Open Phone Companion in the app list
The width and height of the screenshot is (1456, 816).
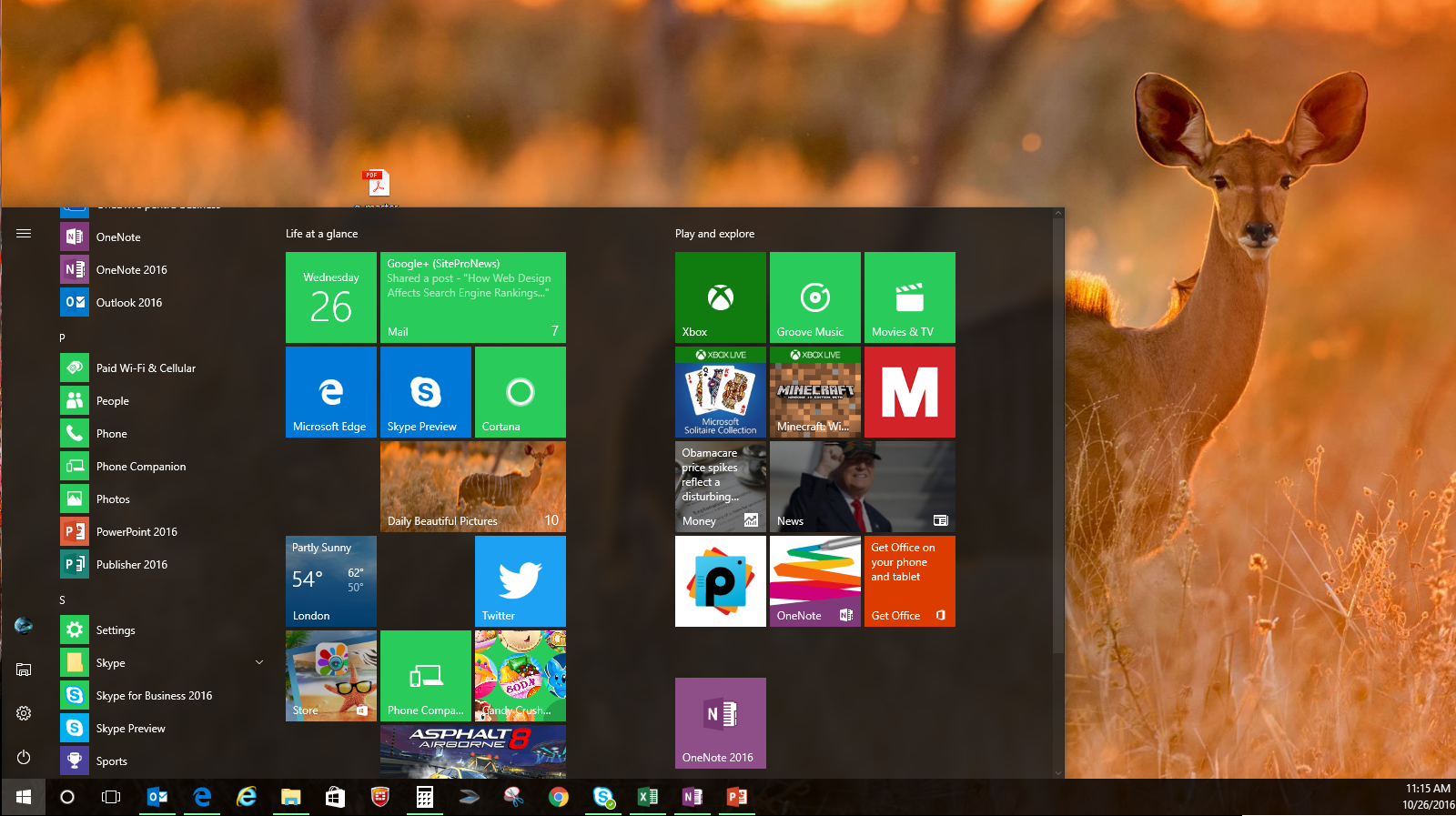click(162, 467)
